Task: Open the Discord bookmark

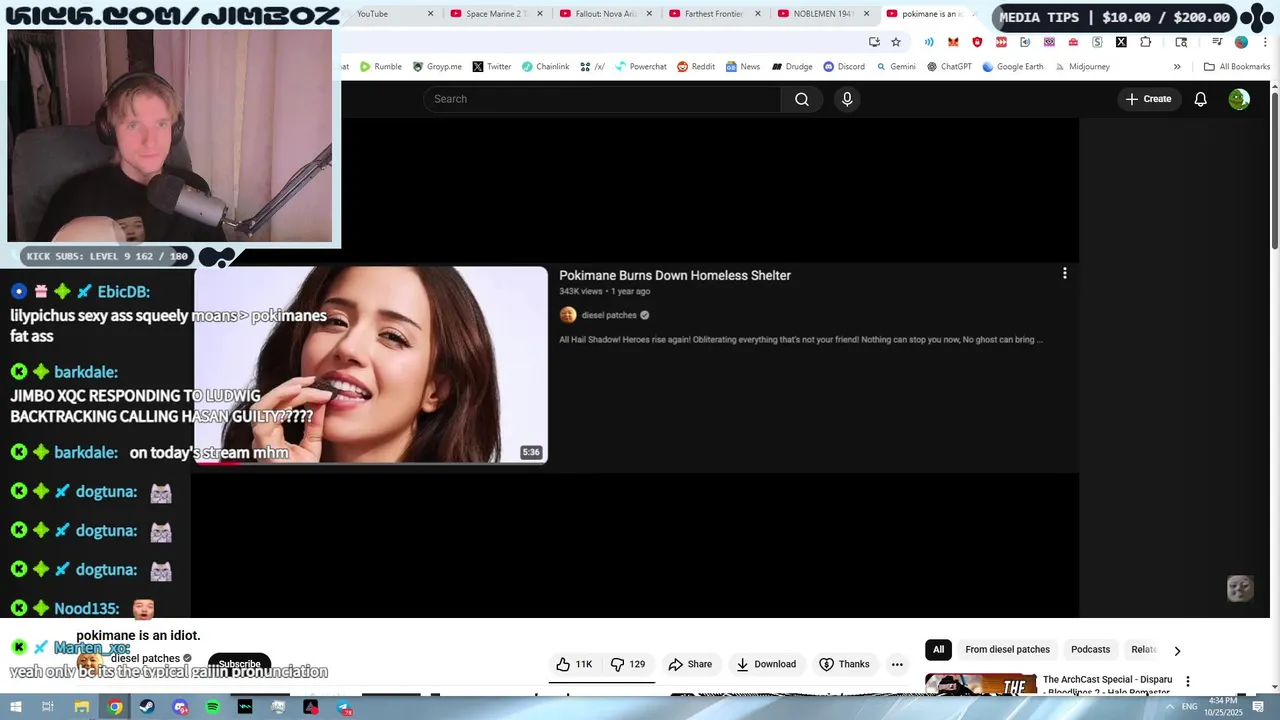Action: 844,67
